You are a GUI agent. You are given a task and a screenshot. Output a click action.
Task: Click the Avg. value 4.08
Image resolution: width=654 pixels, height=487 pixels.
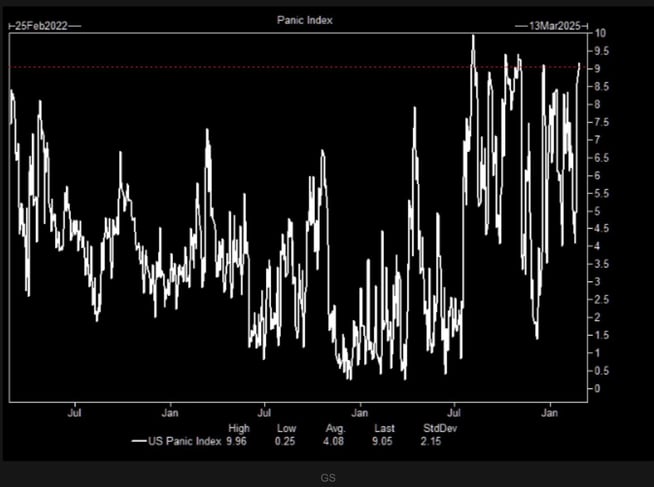coord(334,441)
